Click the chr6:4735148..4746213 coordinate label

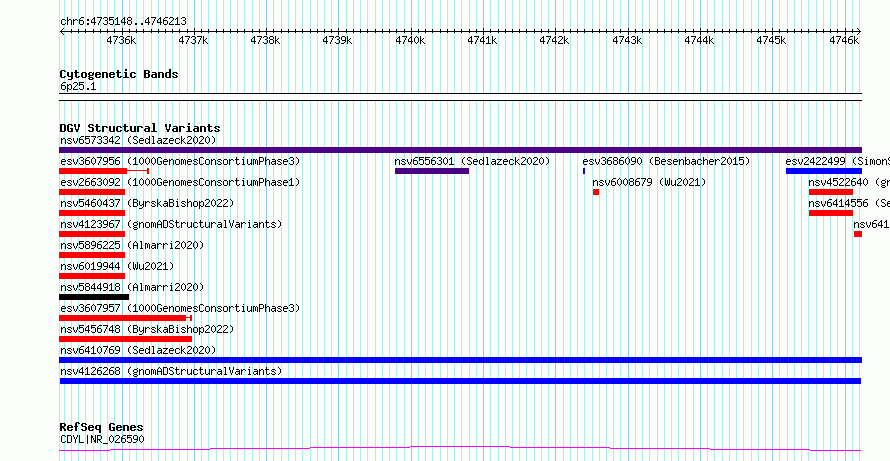tap(123, 22)
